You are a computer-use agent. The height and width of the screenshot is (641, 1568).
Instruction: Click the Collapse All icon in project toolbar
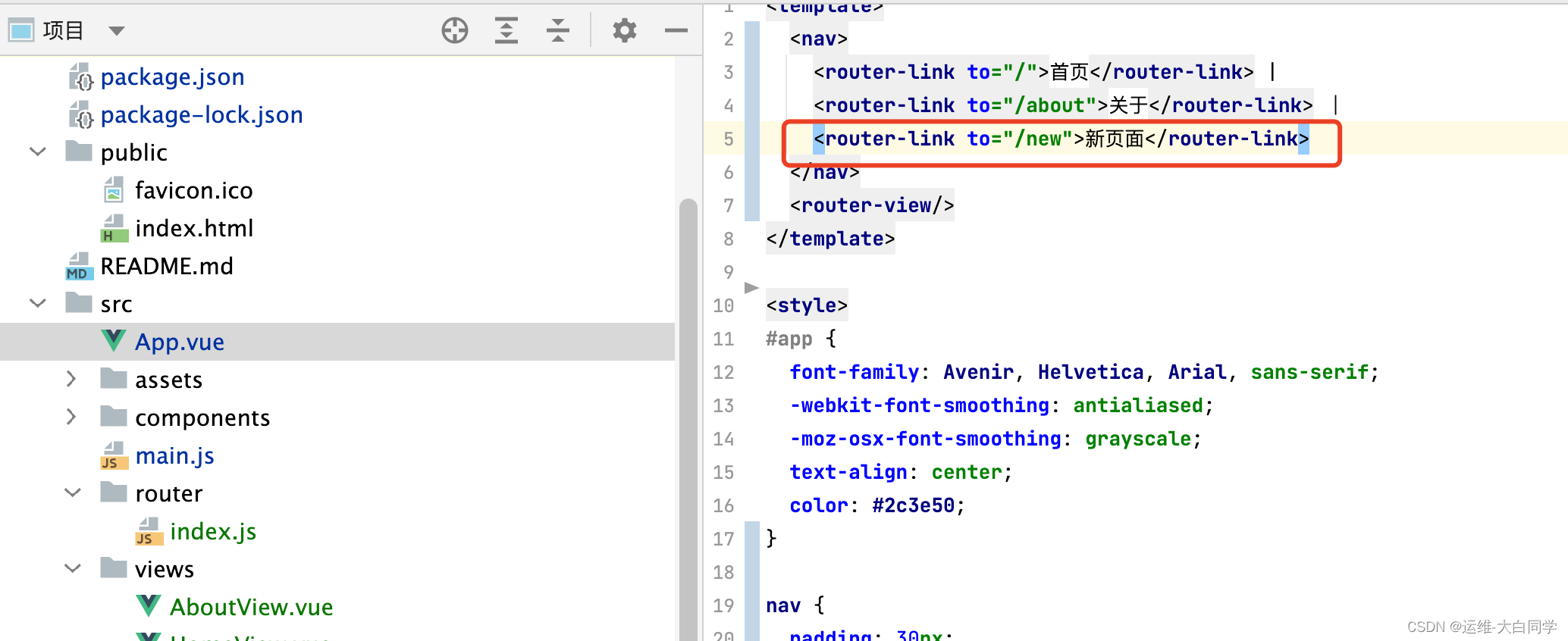(558, 30)
